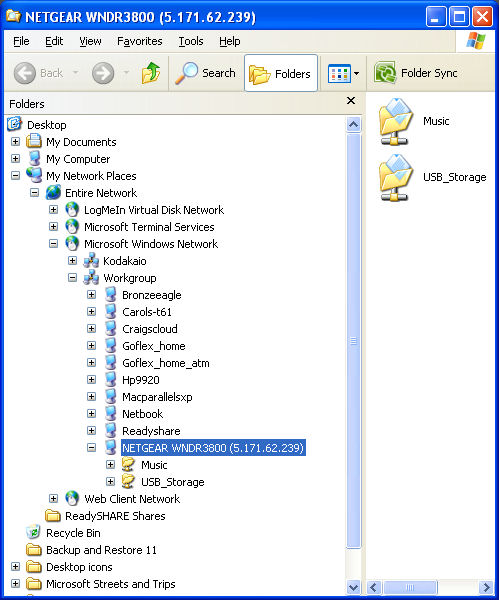Select Desktop icon in tree
The image size is (499, 600).
(x=15, y=124)
